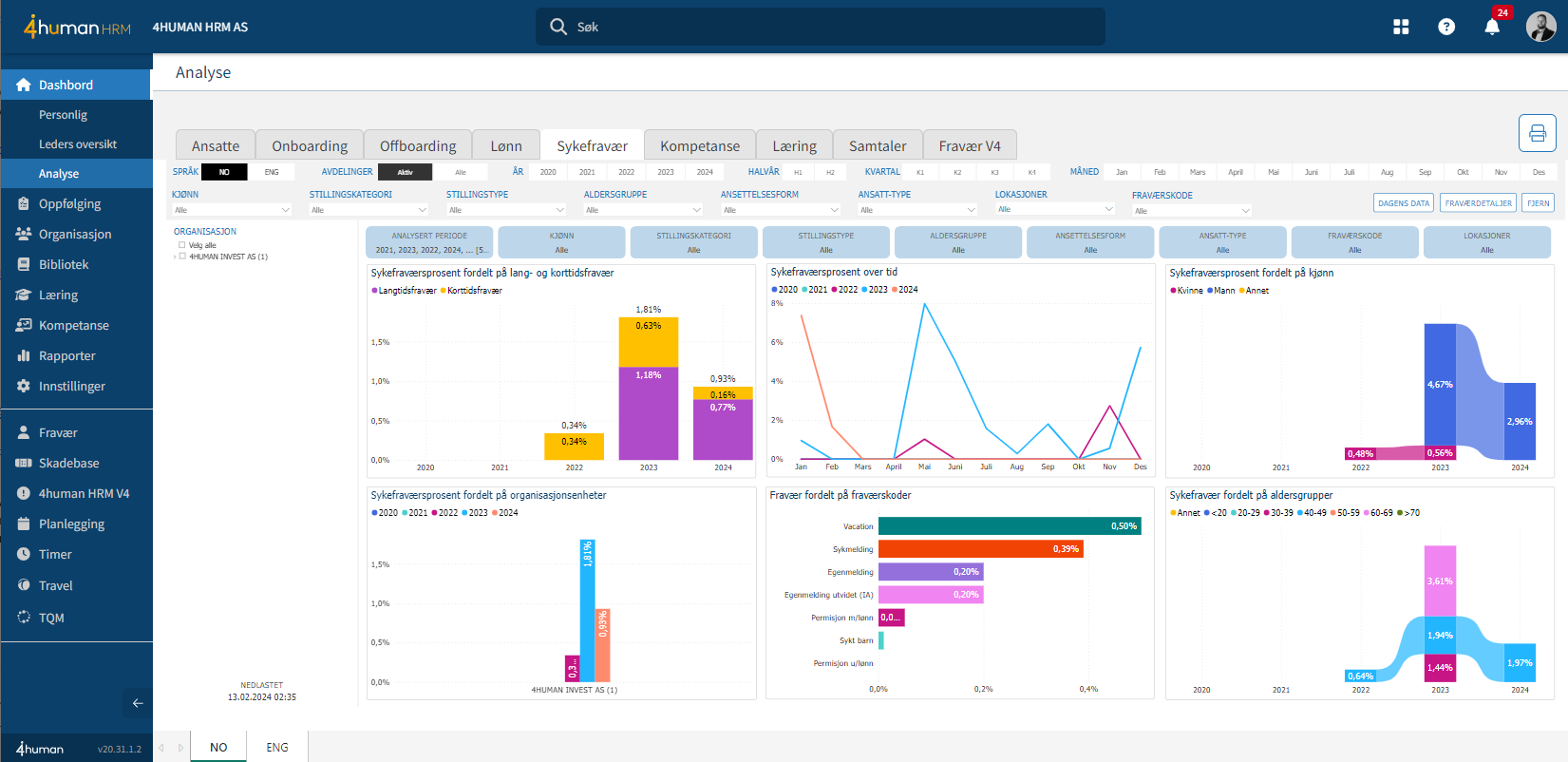This screenshot has width=1568, height=762.
Task: Expand the Kjønn dropdown
Action: pos(232,210)
